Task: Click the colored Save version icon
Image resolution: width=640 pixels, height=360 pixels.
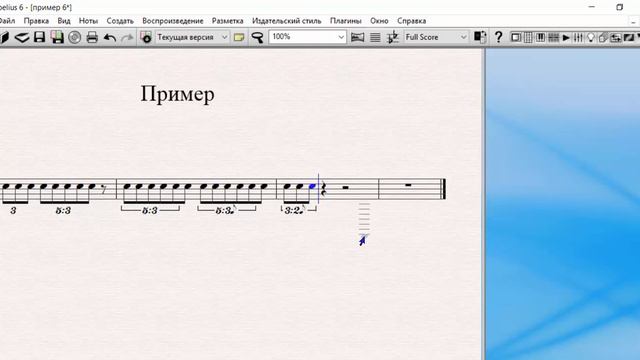Action: 57,38
